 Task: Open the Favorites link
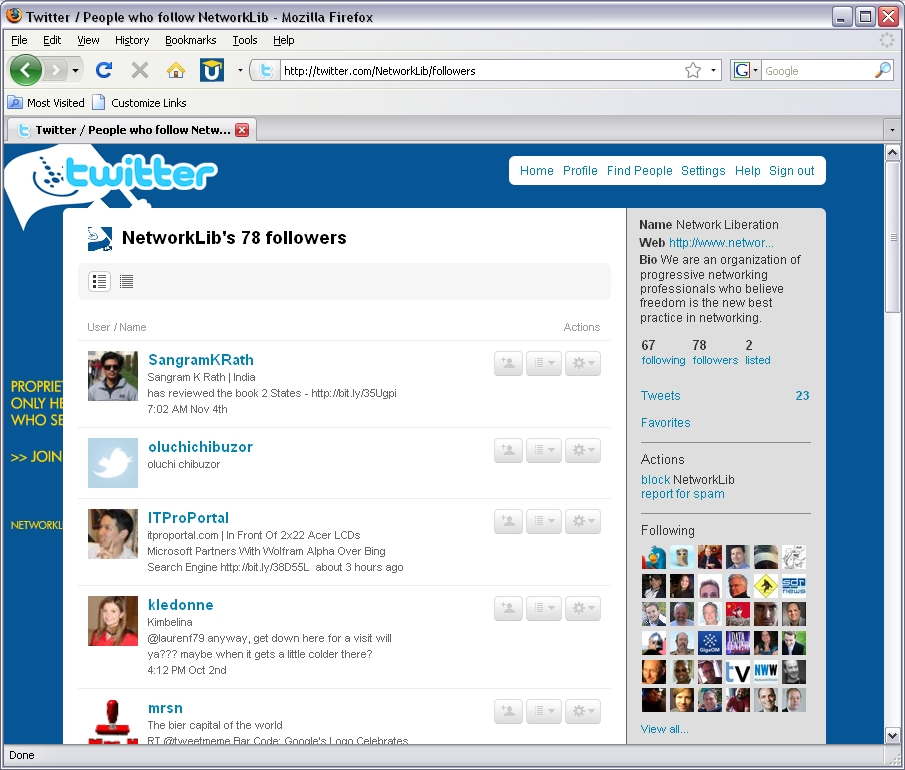click(665, 423)
